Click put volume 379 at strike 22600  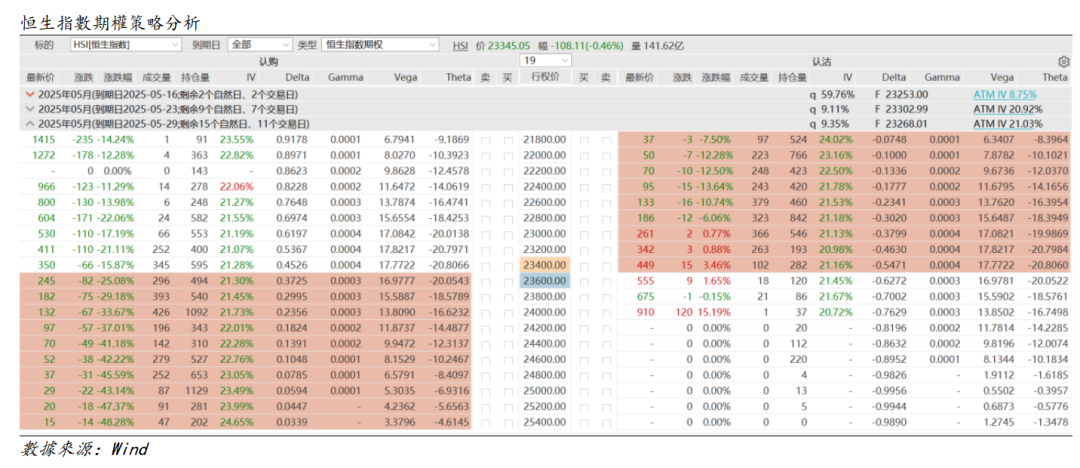pyautogui.click(x=760, y=201)
